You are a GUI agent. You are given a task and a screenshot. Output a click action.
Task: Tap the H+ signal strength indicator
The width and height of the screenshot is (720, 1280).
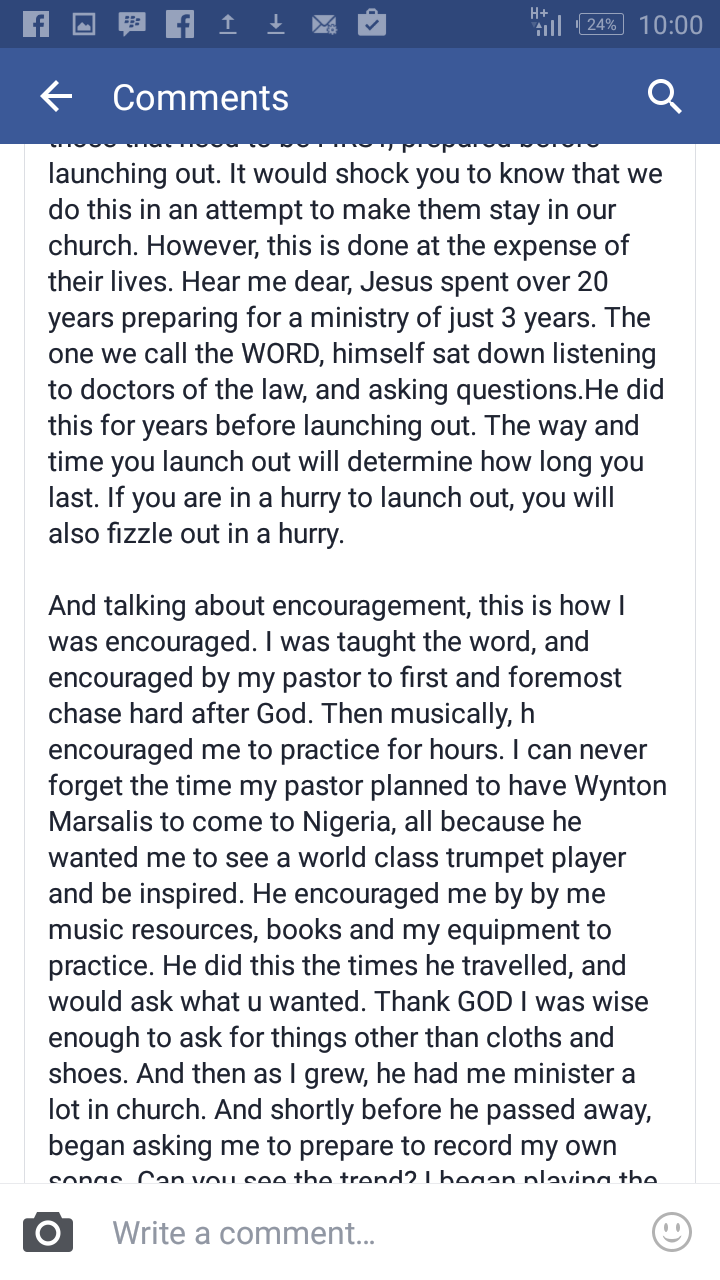(546, 22)
